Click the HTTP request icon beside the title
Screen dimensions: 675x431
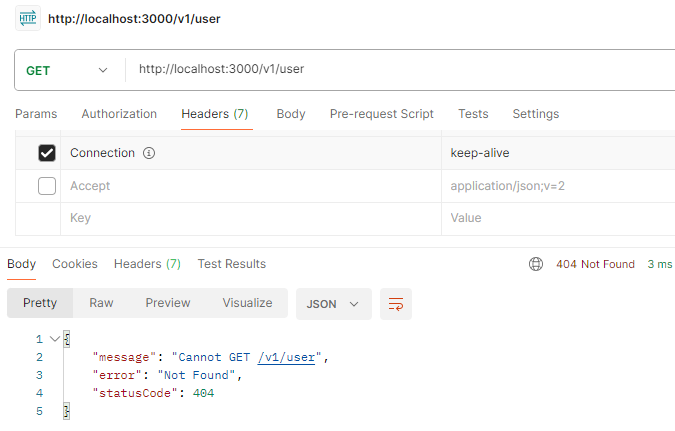(x=28, y=19)
